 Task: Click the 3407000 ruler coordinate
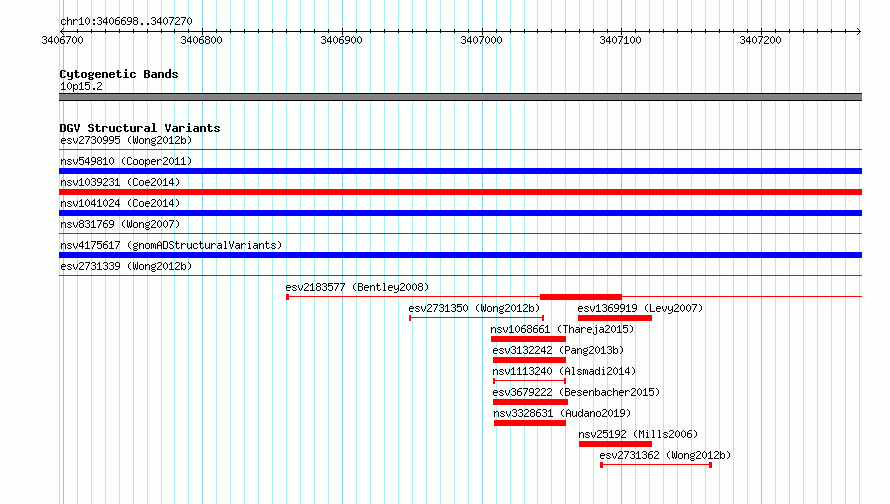(481, 40)
